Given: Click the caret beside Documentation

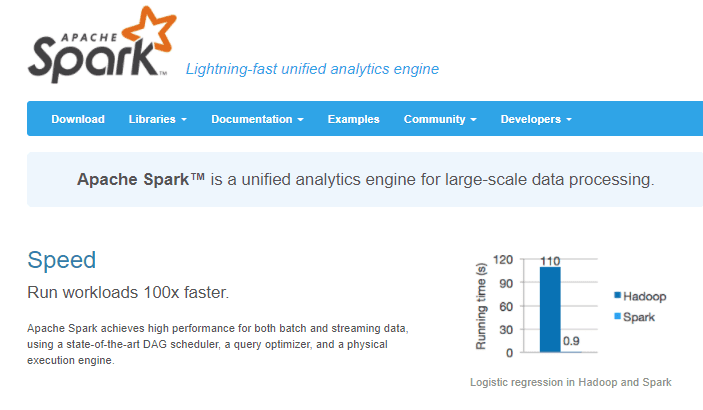Looking at the screenshot, I should [x=300, y=120].
